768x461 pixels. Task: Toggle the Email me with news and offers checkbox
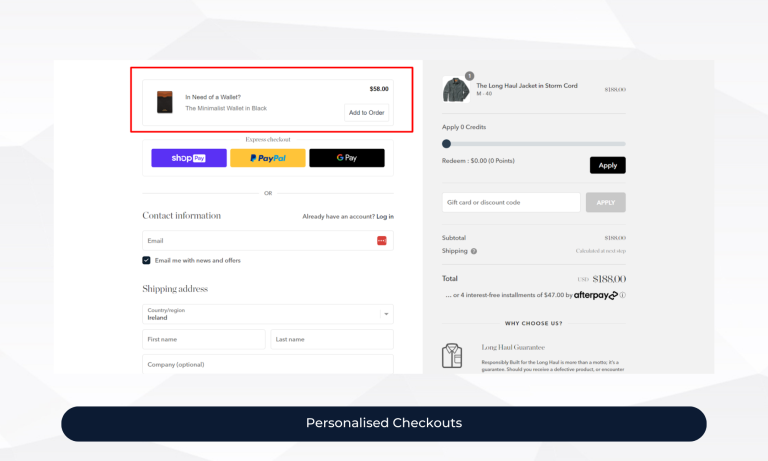(147, 260)
